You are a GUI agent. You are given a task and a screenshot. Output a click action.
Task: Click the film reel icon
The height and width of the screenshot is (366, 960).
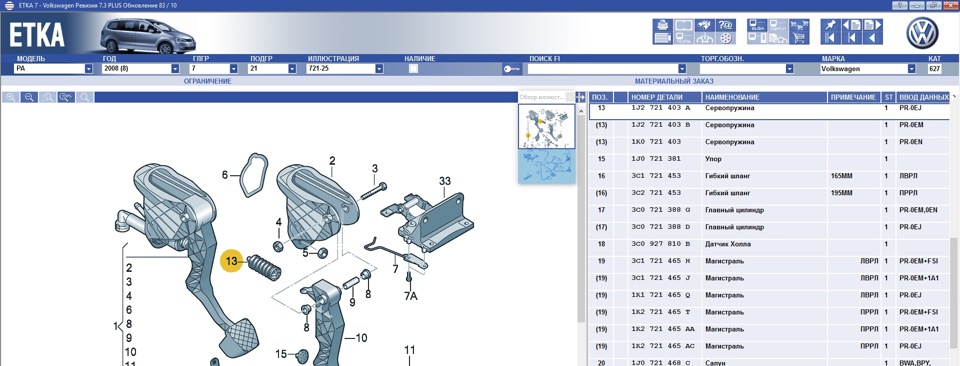(726, 38)
